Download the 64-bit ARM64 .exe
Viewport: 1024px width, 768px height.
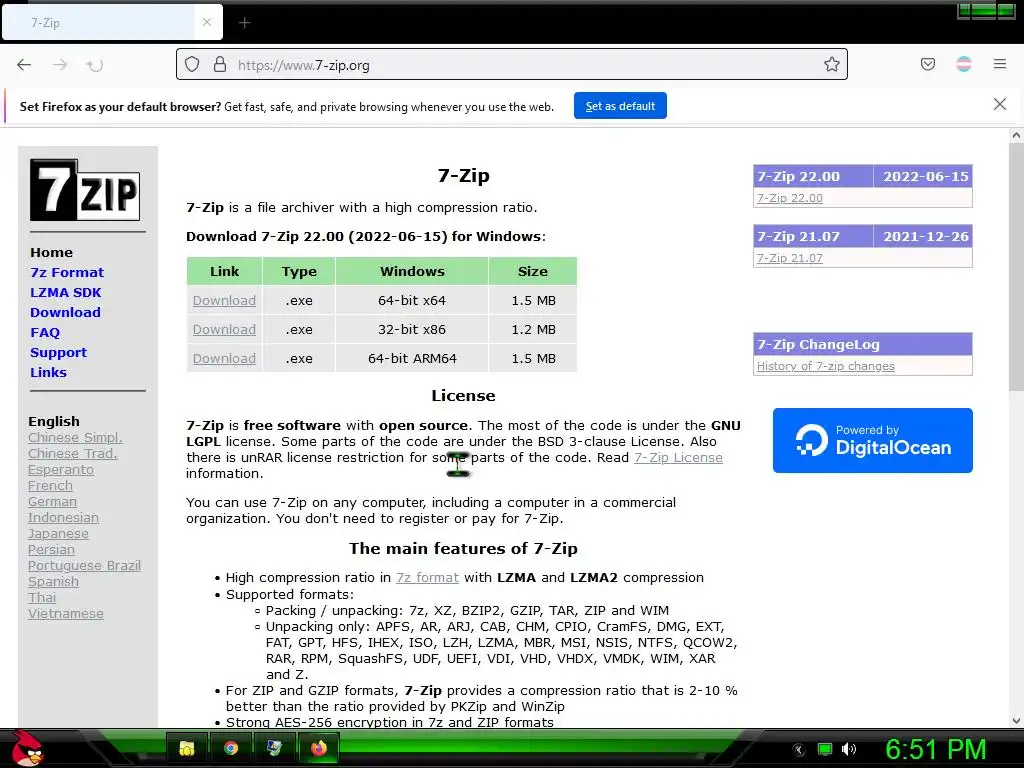(x=224, y=359)
